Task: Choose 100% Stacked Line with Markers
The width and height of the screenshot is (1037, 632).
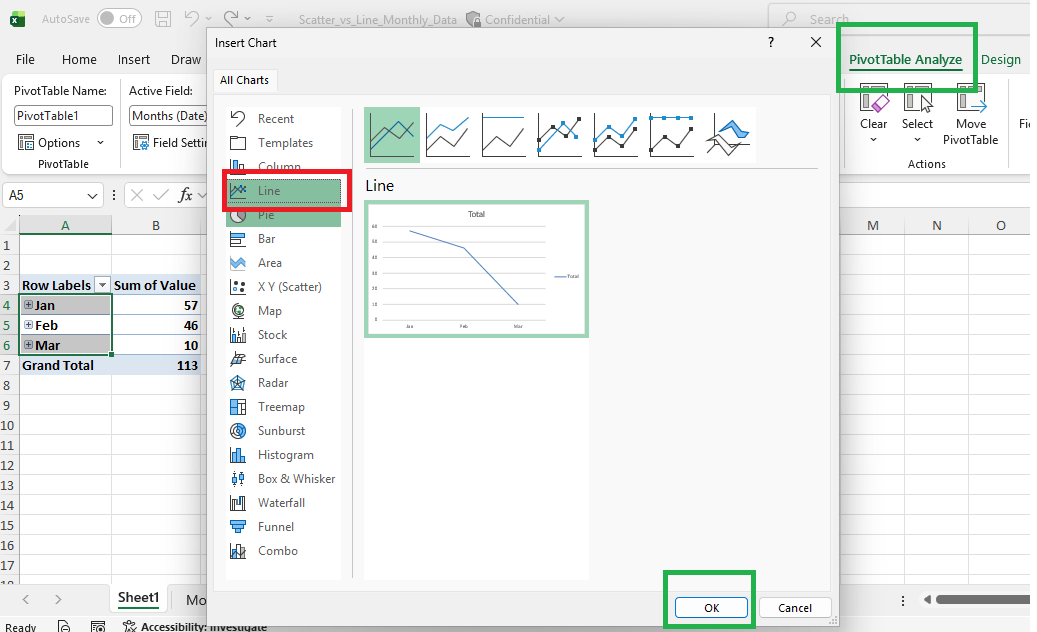Action: pos(671,135)
